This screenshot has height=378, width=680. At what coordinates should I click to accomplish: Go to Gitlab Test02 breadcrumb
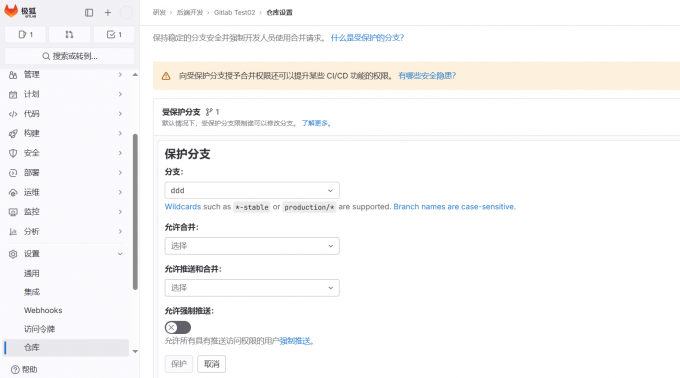point(235,13)
